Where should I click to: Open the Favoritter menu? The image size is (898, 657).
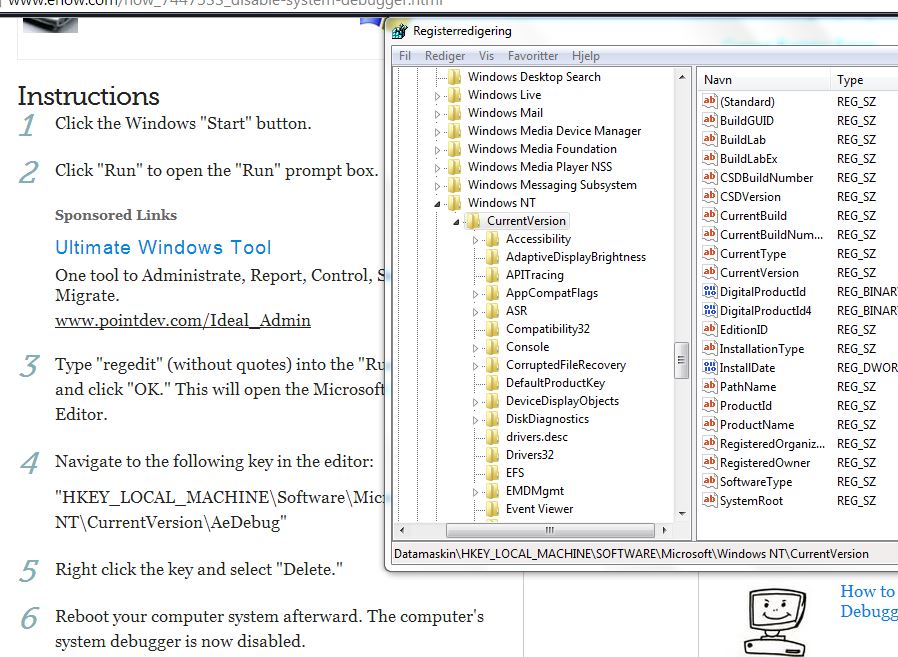(x=532, y=56)
